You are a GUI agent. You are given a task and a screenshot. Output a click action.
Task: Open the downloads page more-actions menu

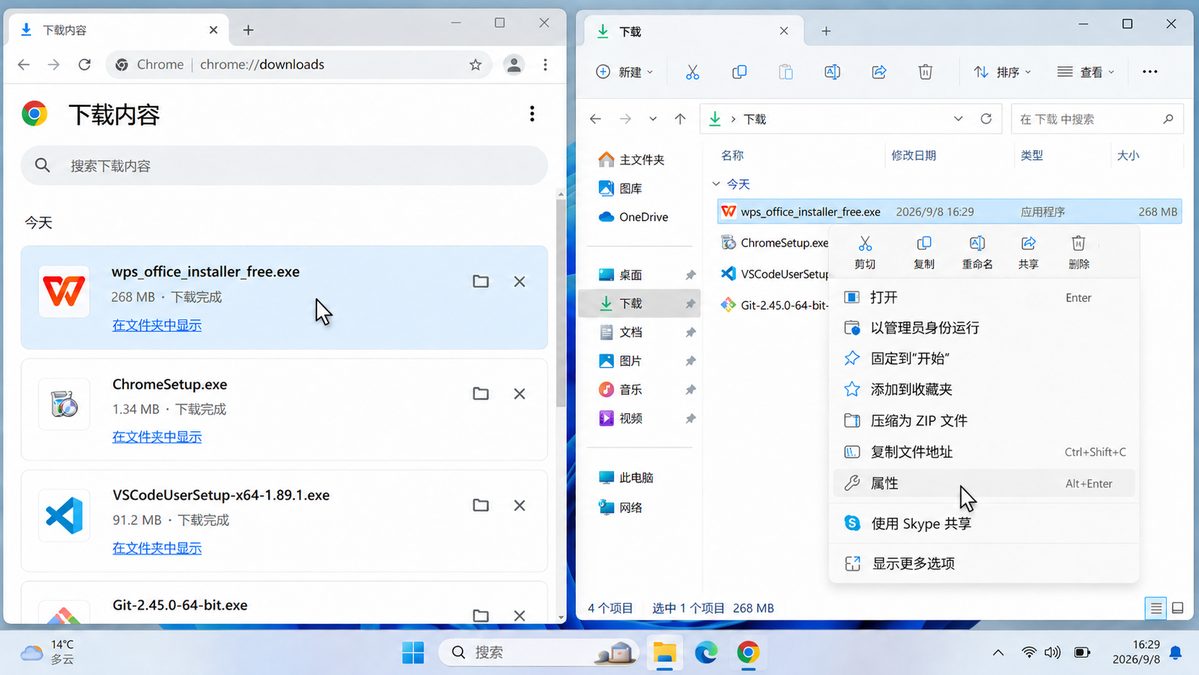pyautogui.click(x=532, y=114)
